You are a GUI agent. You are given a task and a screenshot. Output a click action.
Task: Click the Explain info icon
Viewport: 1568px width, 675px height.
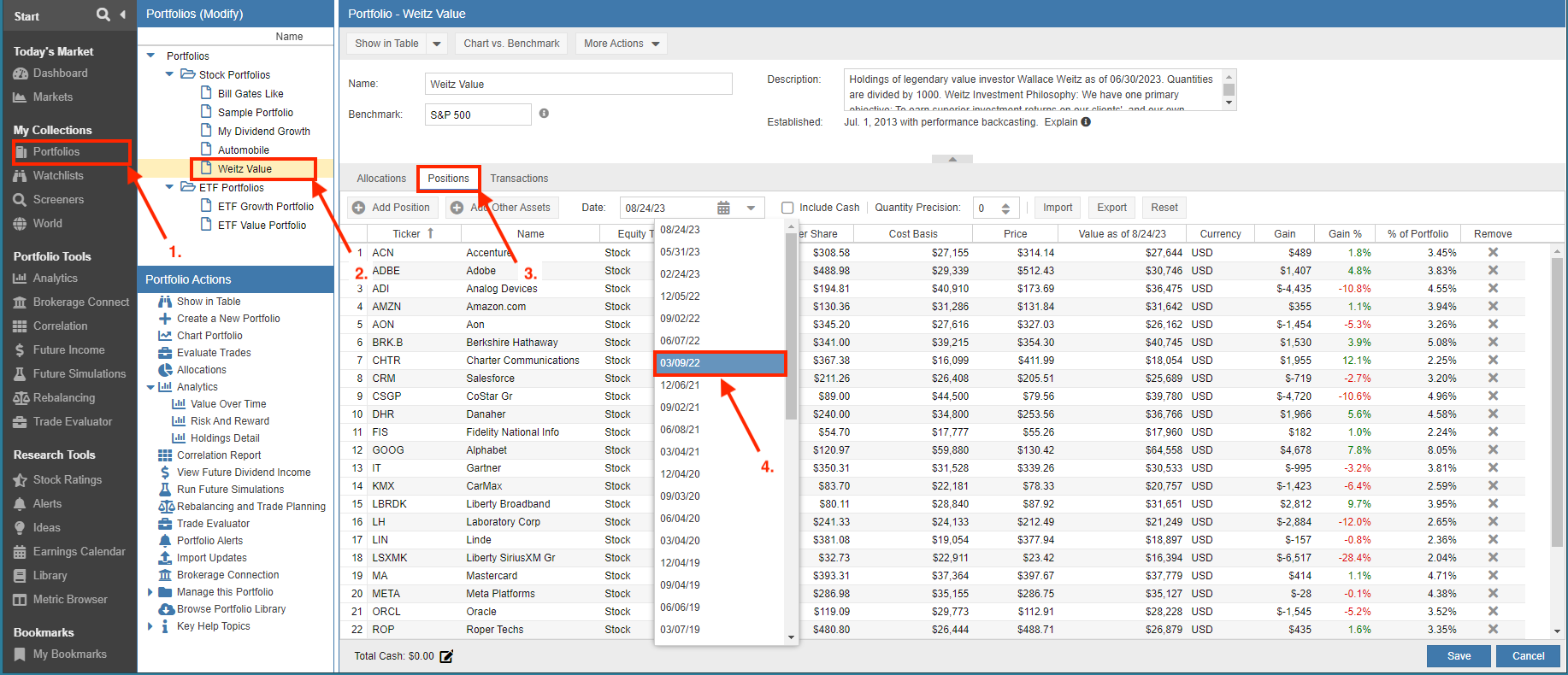tap(1086, 121)
